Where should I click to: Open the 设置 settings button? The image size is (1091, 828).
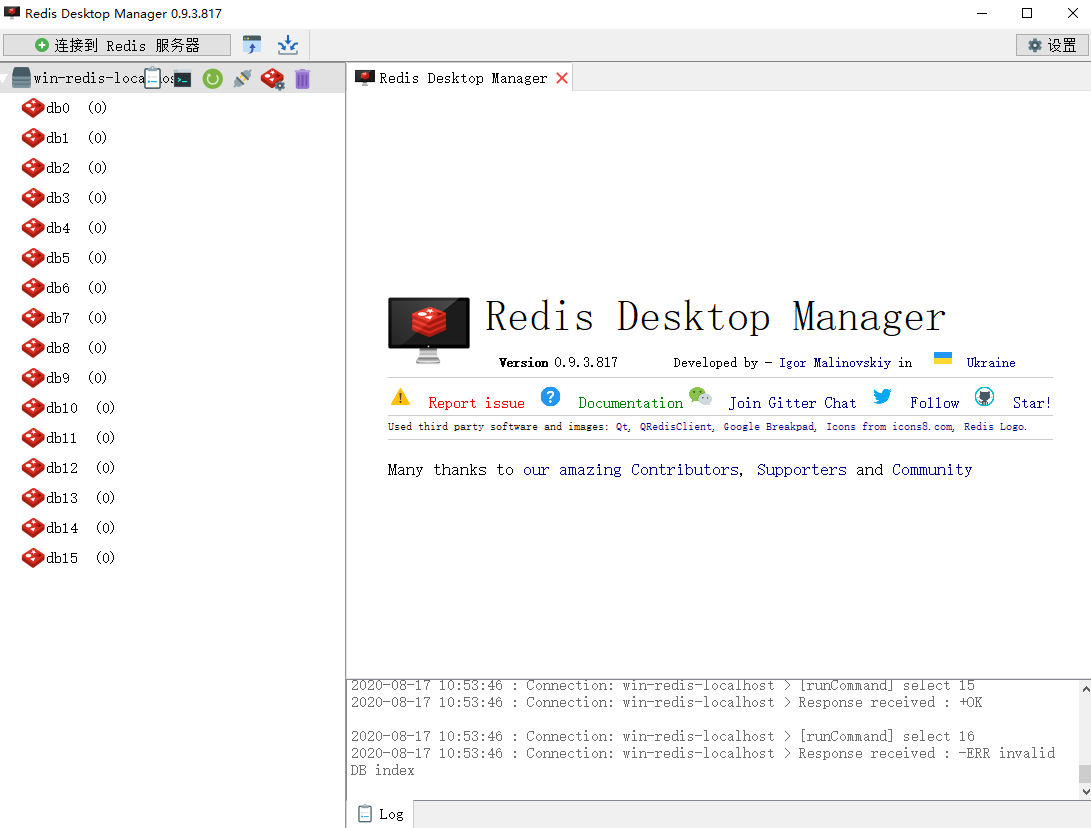coord(1052,45)
